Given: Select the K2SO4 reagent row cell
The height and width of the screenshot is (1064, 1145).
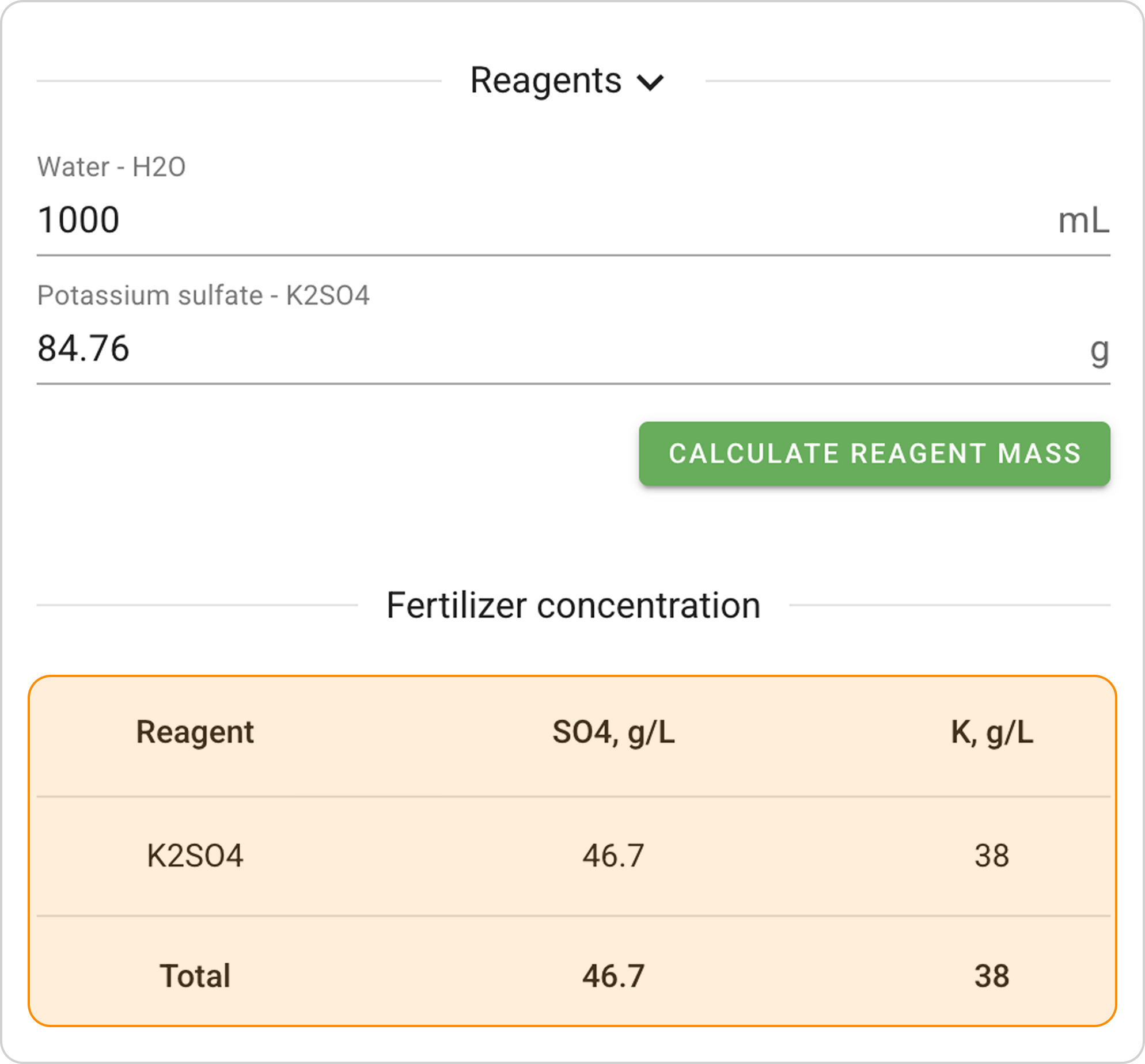Looking at the screenshot, I should [195, 855].
